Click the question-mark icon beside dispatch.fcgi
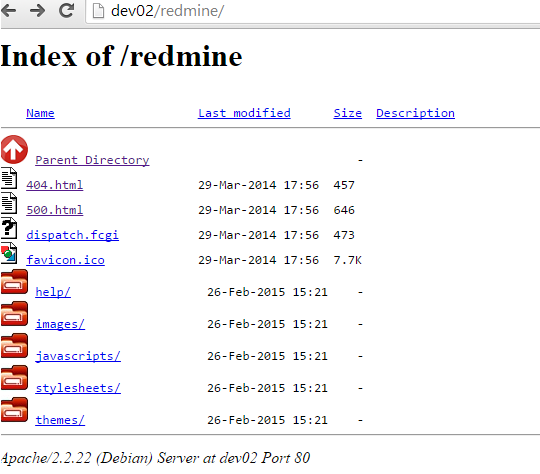Image resolution: width=540 pixels, height=474 pixels. point(9,228)
